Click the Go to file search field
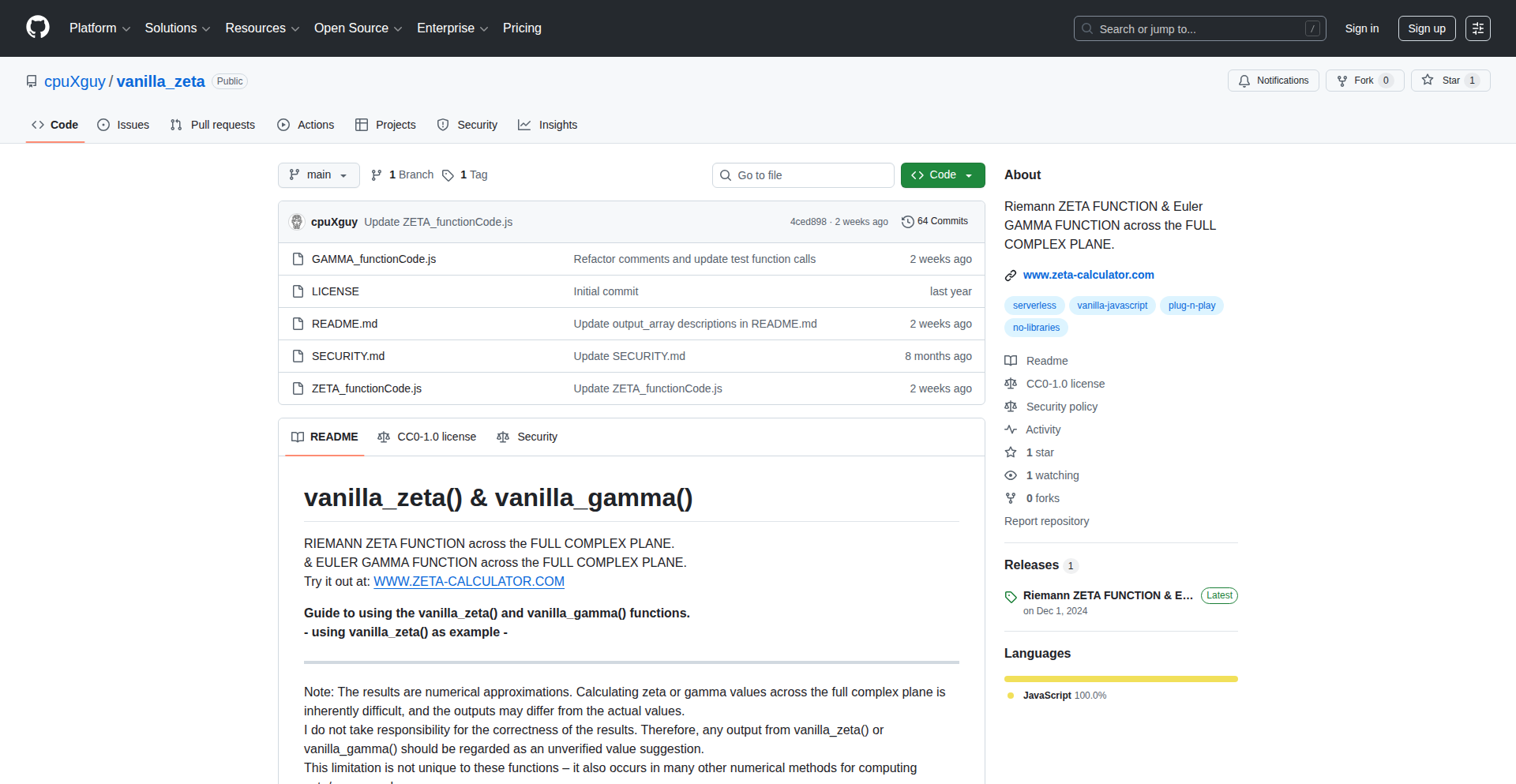 (x=803, y=175)
